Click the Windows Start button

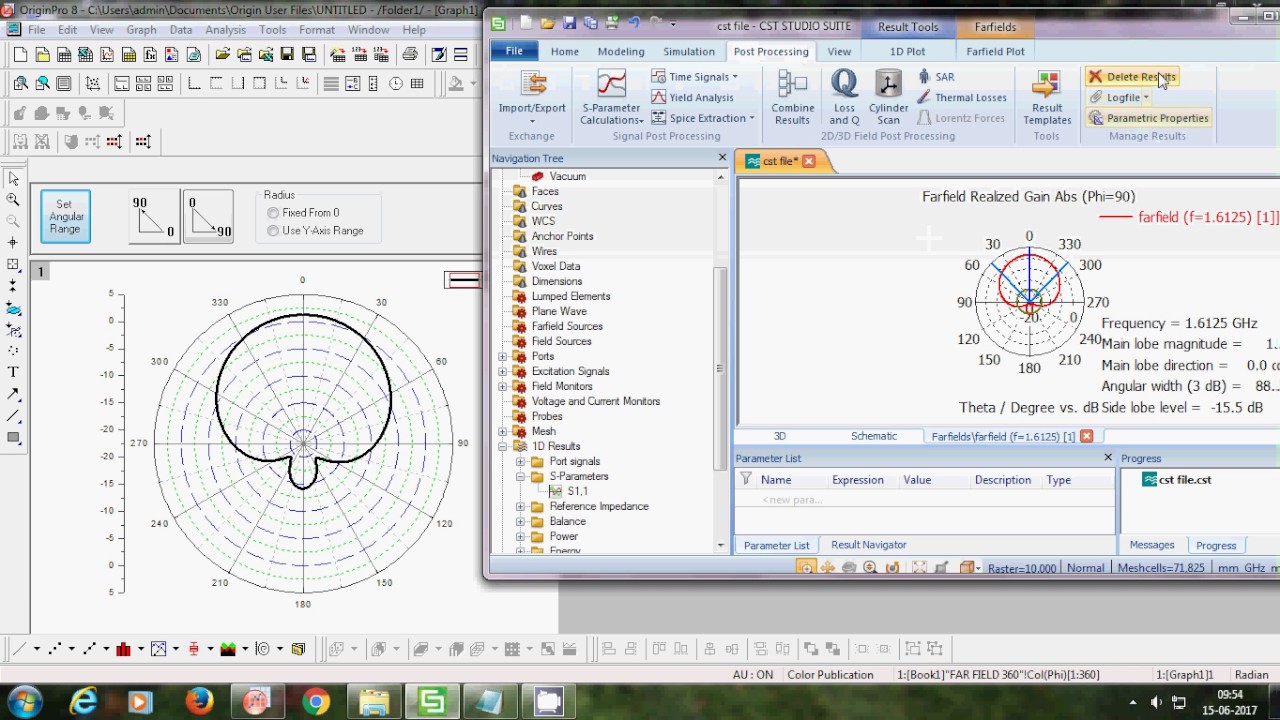(24, 702)
